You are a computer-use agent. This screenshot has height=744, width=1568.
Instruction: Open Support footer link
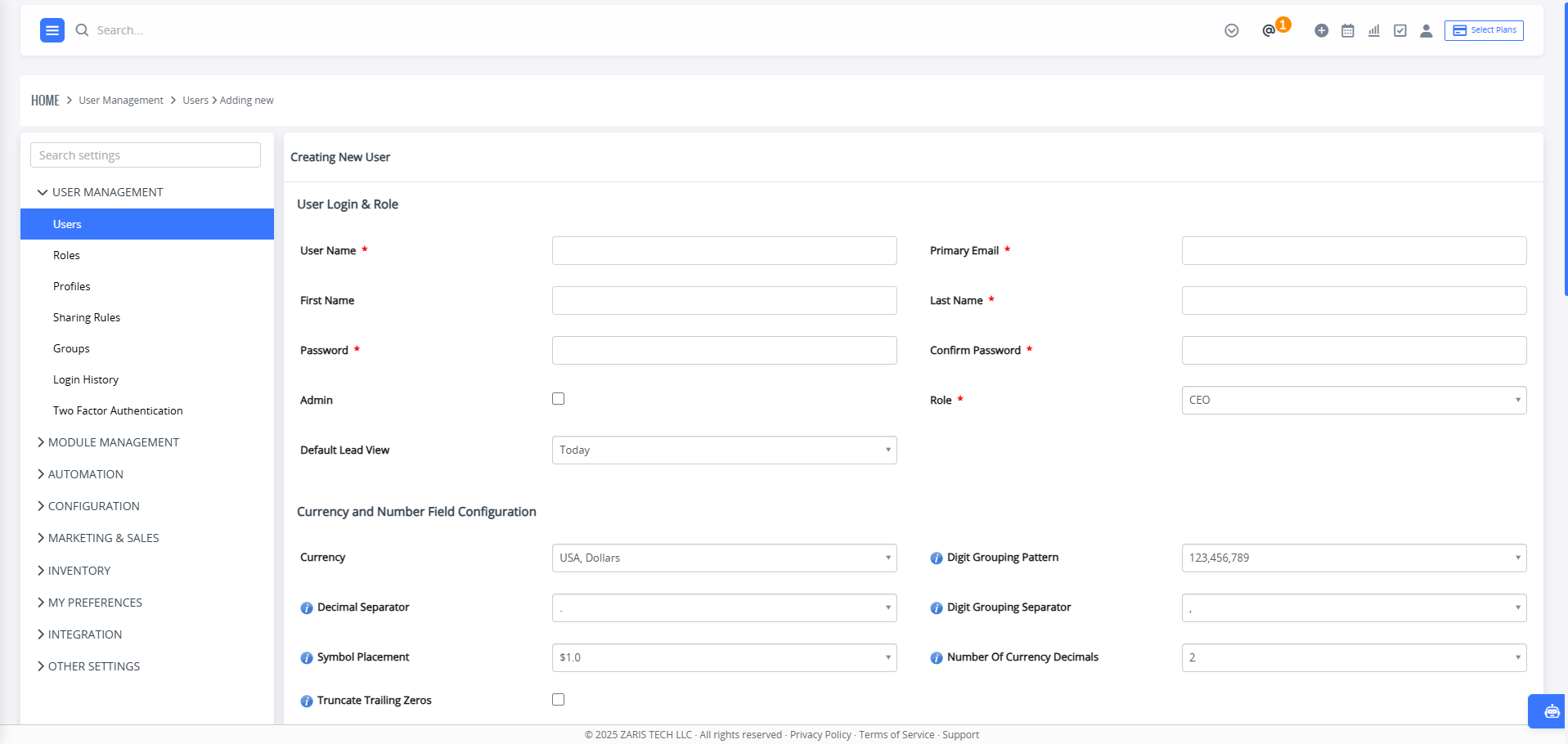tap(960, 735)
